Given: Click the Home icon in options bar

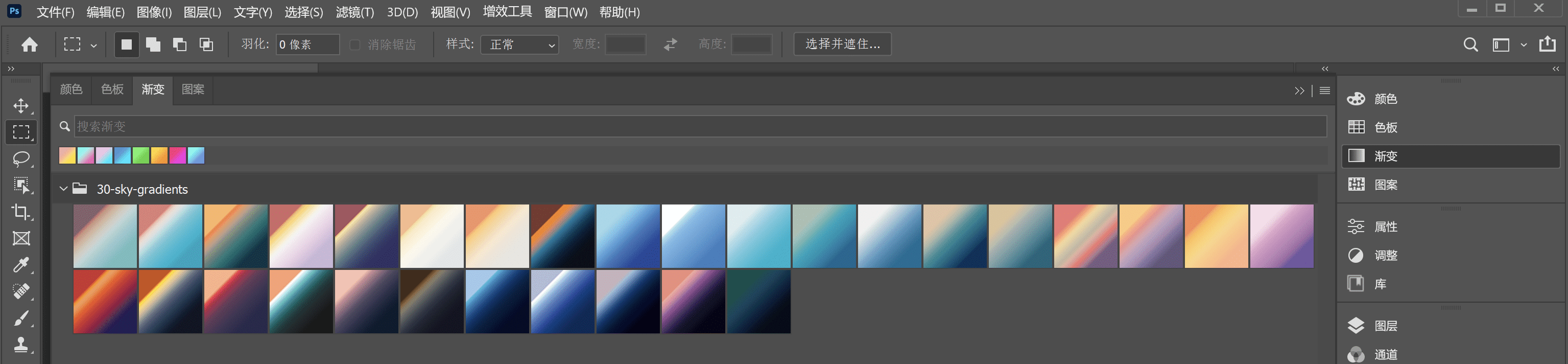Looking at the screenshot, I should (29, 44).
